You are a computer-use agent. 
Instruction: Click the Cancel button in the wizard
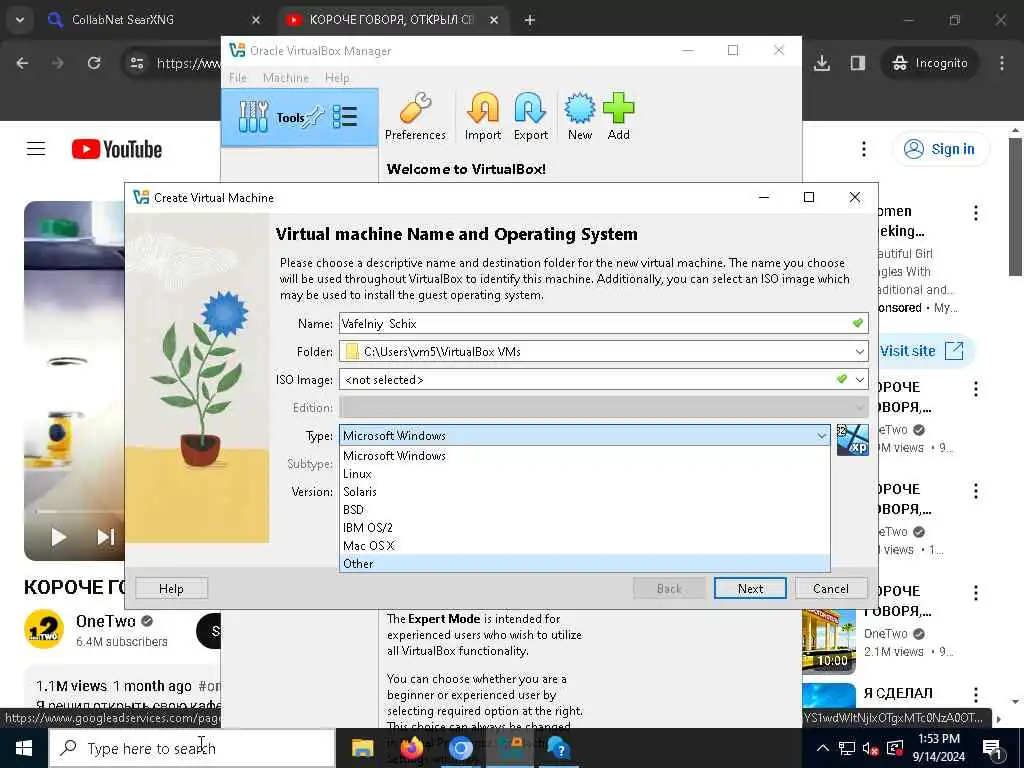click(x=831, y=588)
